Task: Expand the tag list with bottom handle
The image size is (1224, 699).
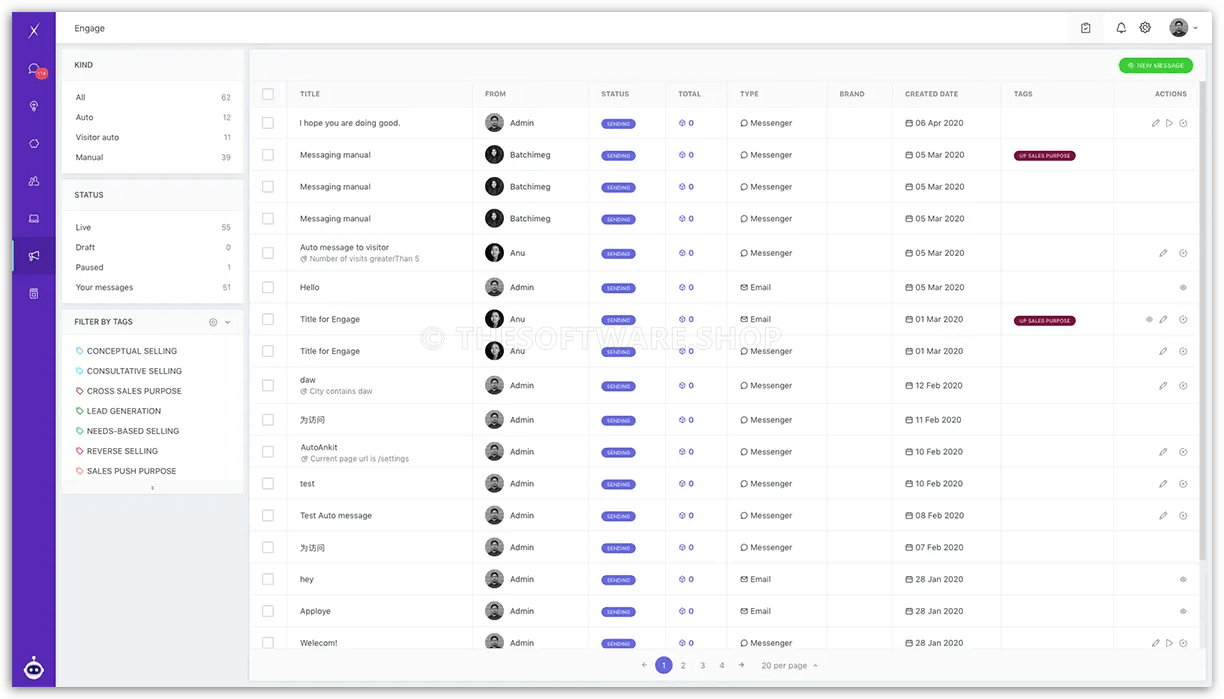Action: point(152,488)
